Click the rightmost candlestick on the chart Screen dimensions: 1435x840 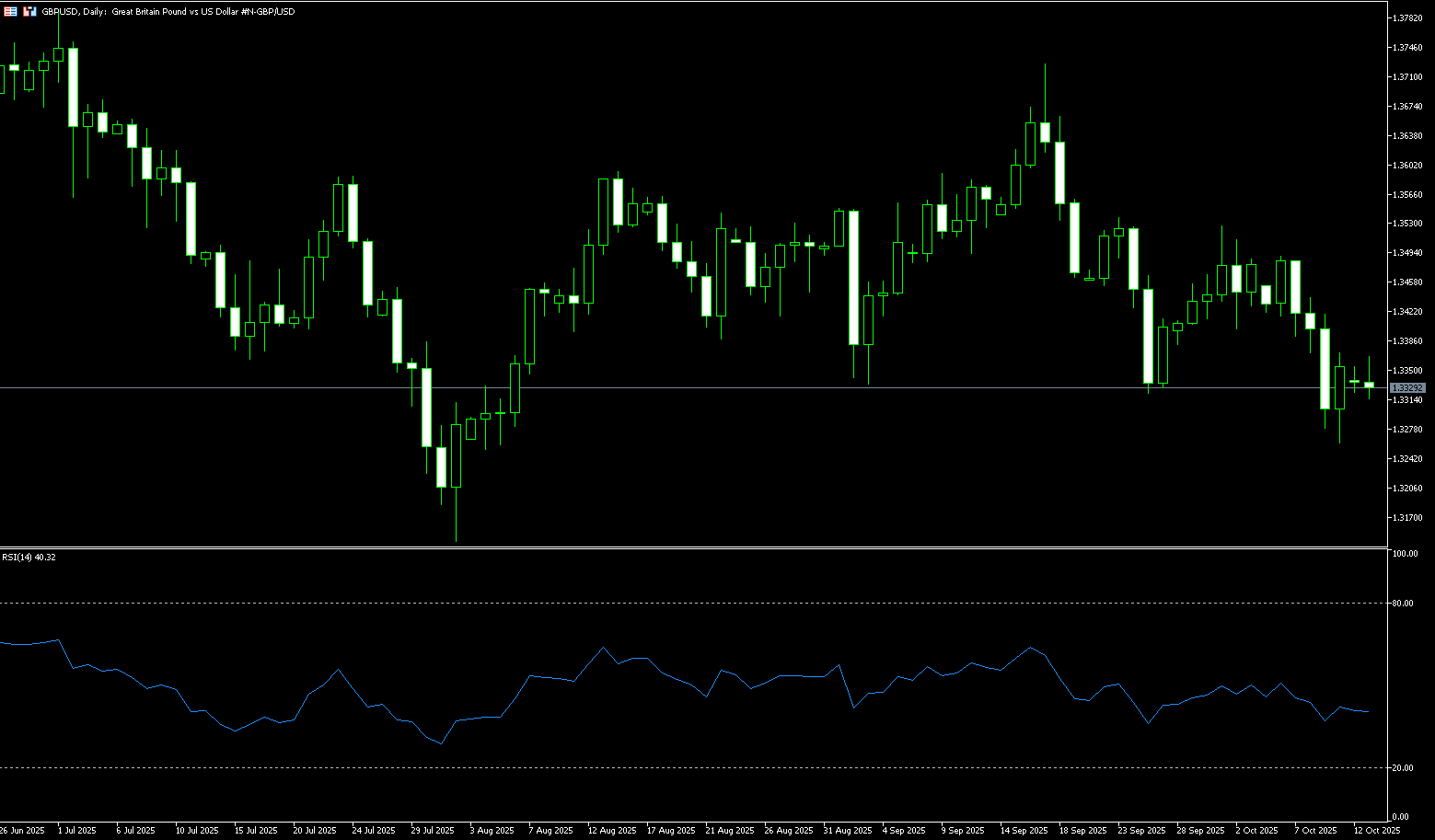point(1369,385)
